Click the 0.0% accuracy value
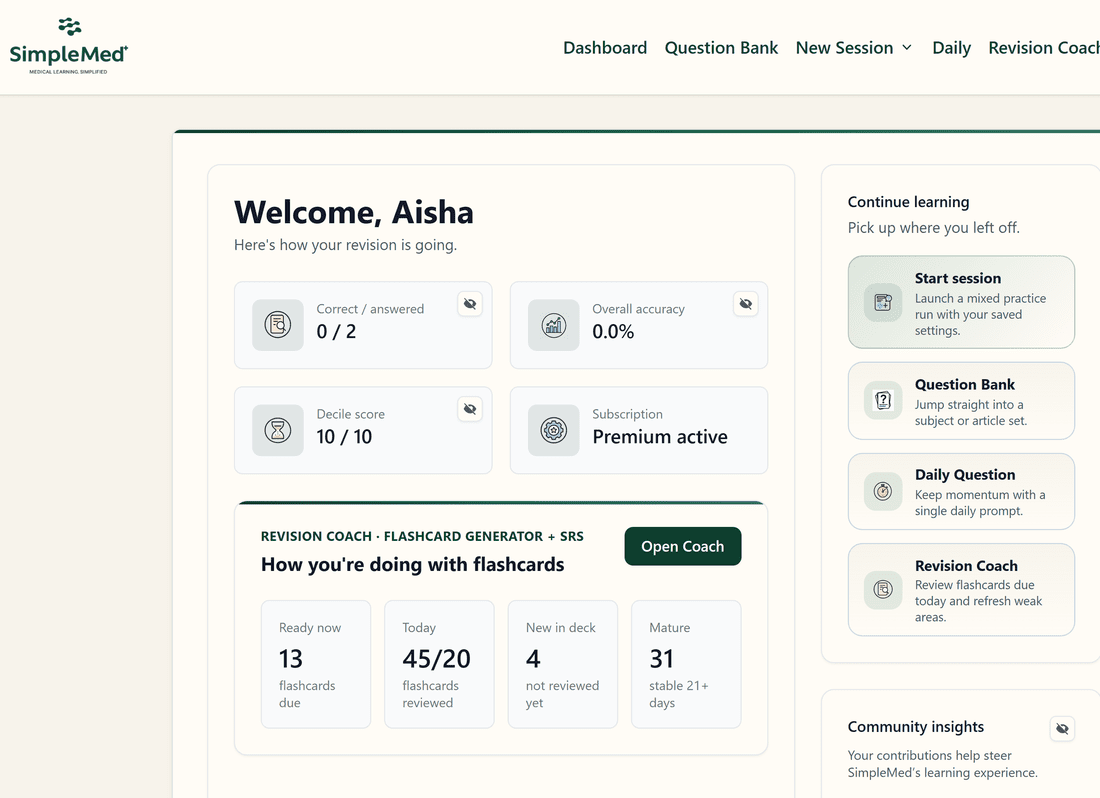Screen dimensions: 1100x798 coord(612,332)
